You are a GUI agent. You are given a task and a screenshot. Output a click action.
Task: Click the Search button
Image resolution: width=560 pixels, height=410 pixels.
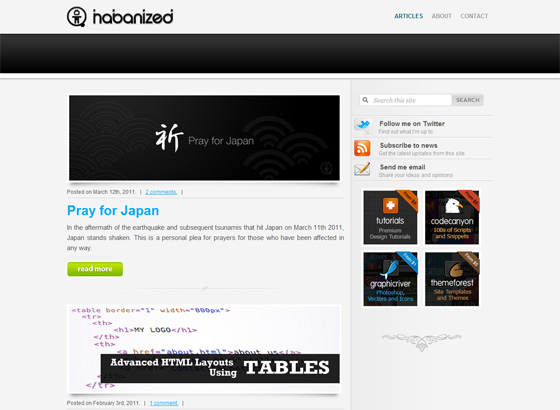click(468, 100)
